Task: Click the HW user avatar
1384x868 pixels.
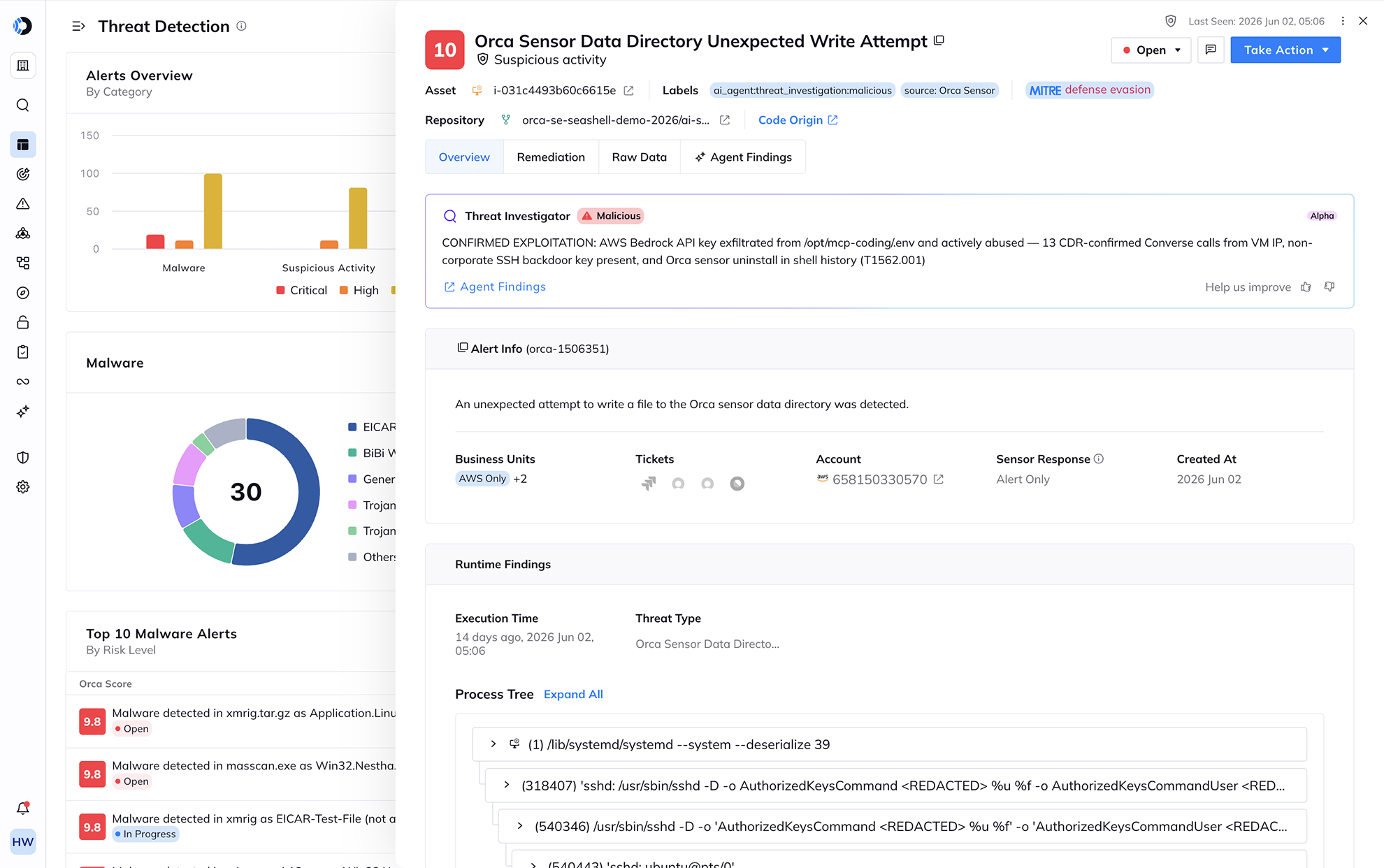Action: point(23,841)
